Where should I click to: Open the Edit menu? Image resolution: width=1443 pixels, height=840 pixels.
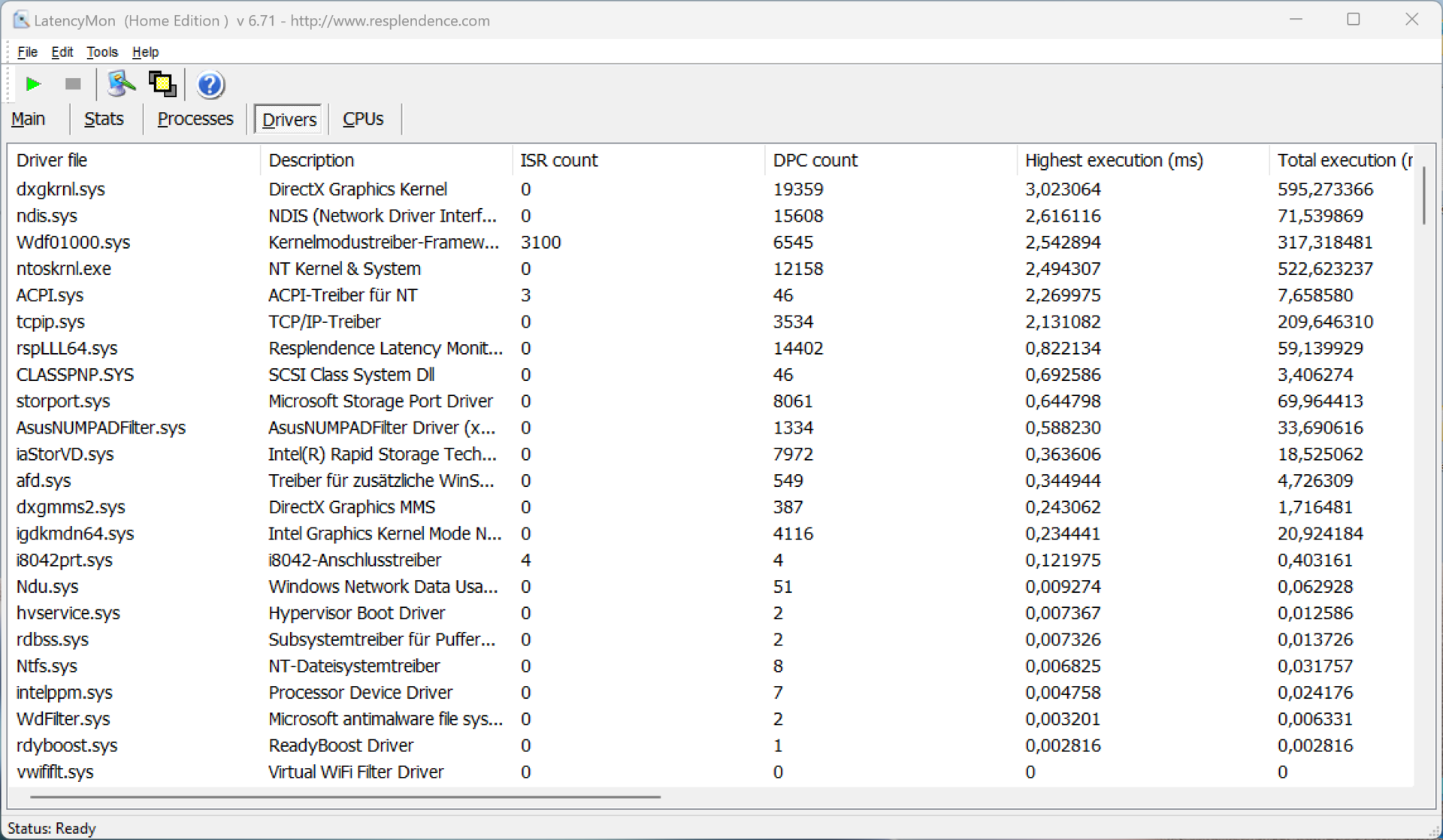pos(62,52)
